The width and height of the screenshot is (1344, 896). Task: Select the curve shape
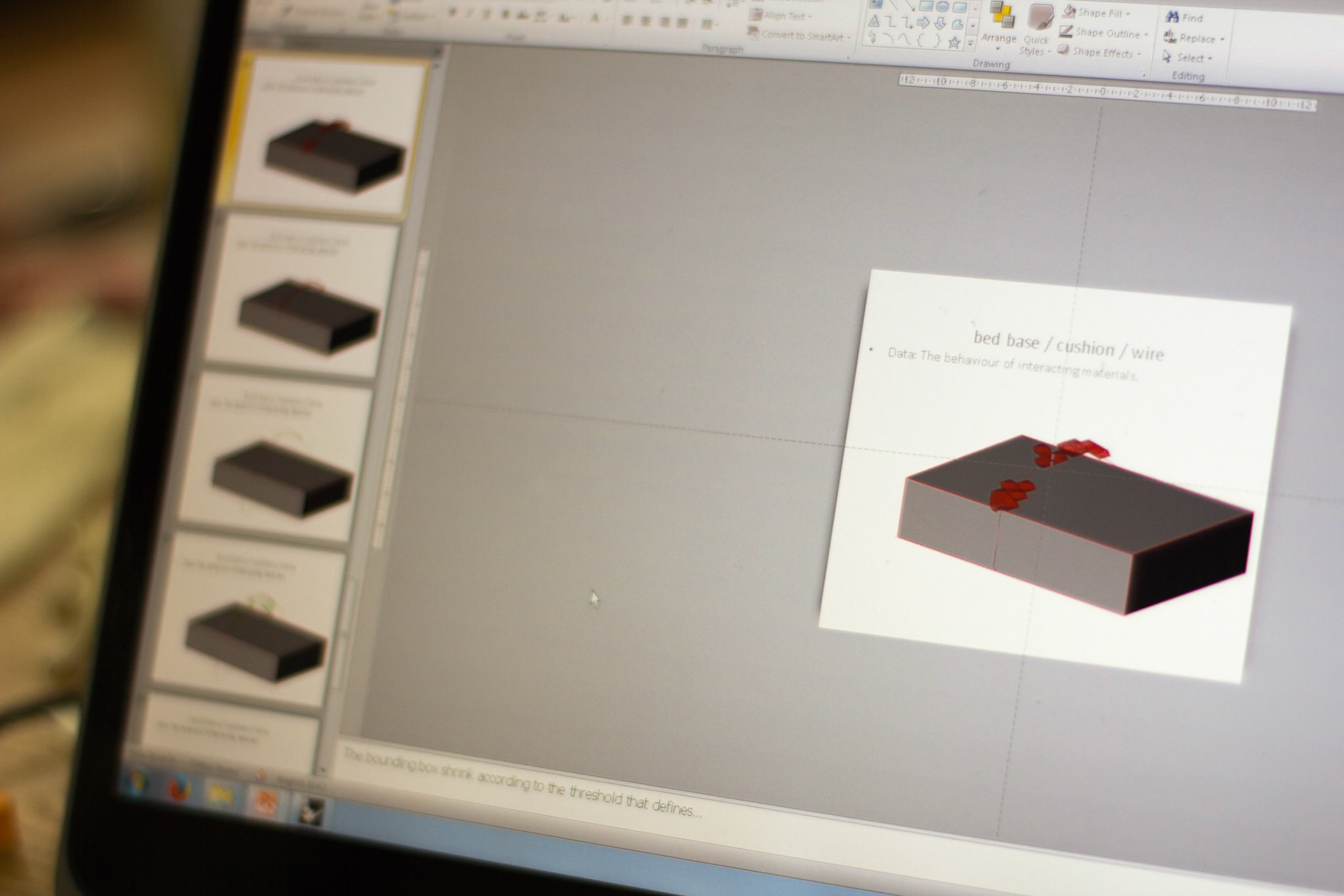(x=904, y=40)
